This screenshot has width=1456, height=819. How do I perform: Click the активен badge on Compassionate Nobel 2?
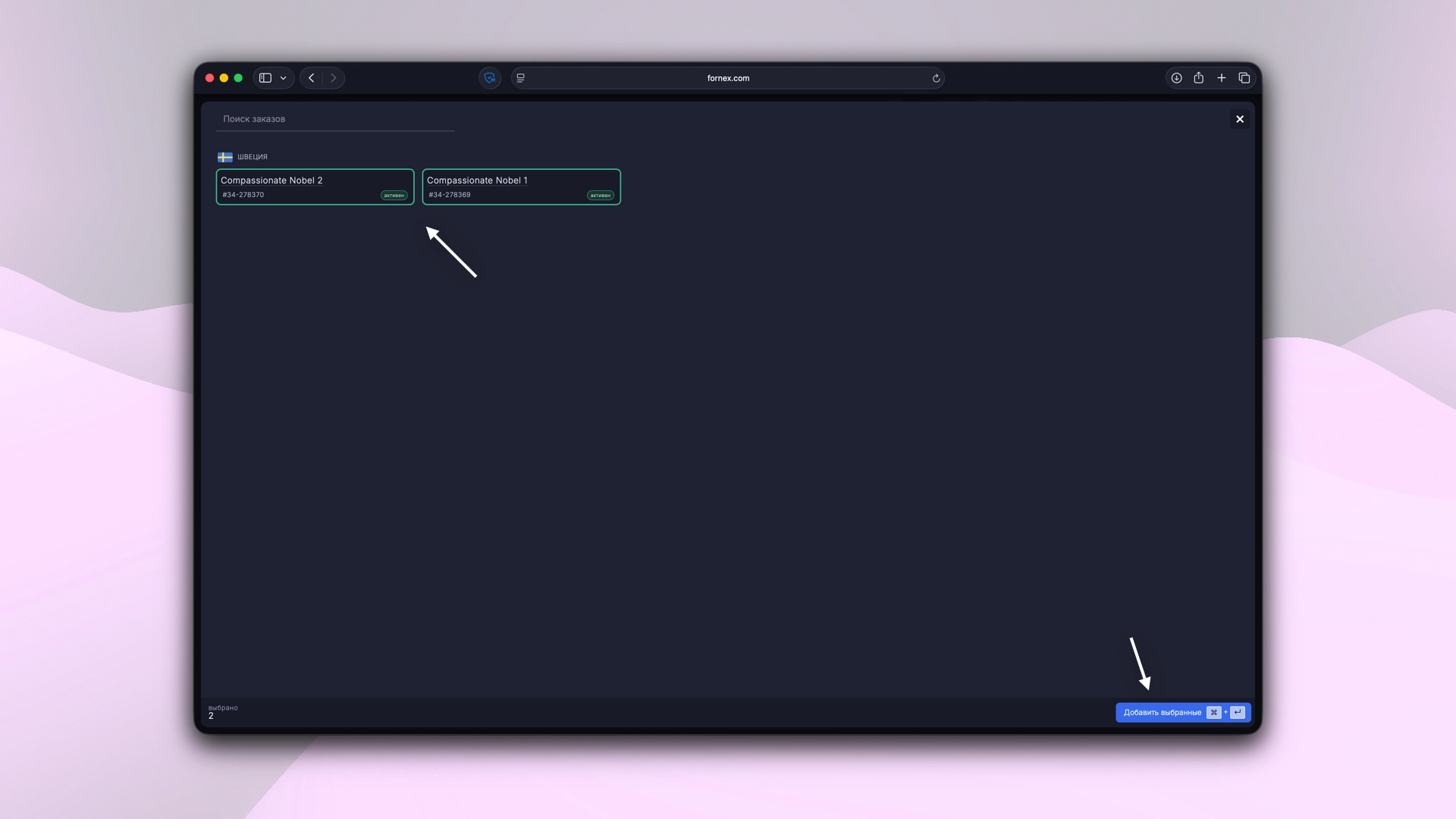coord(394,196)
